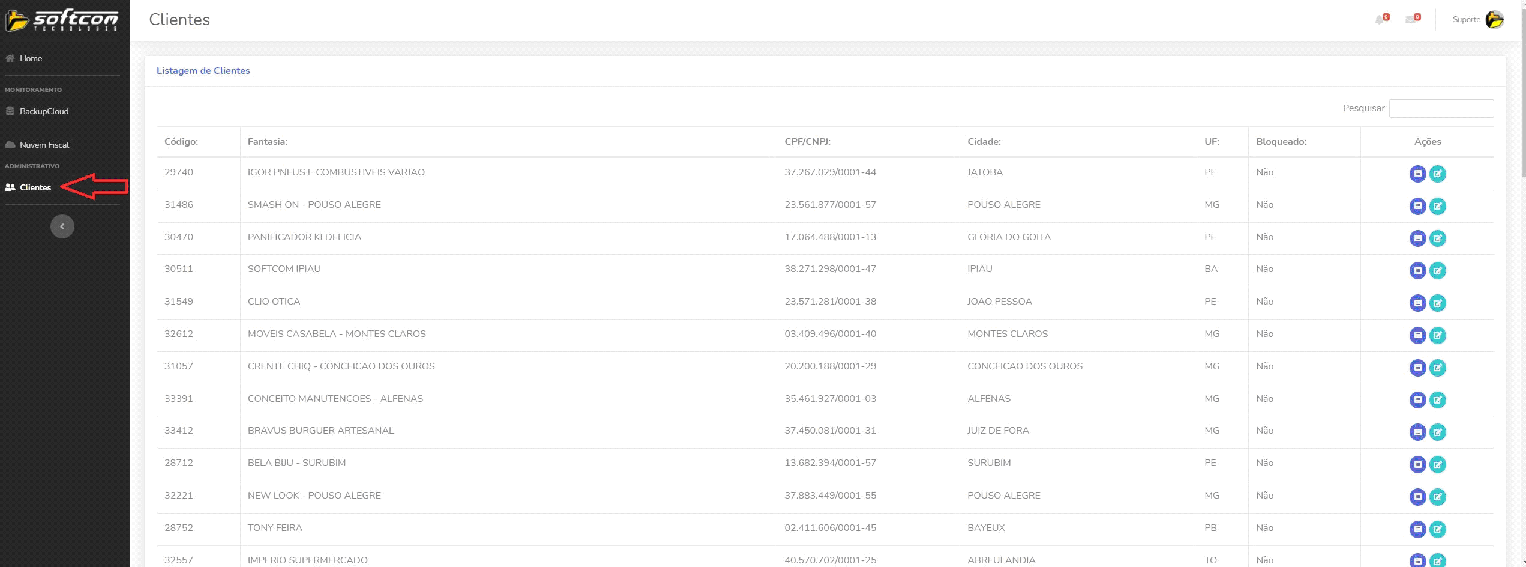View details of MOVEIS CASABELA client
Image resolution: width=1526 pixels, height=567 pixels.
[1417, 335]
